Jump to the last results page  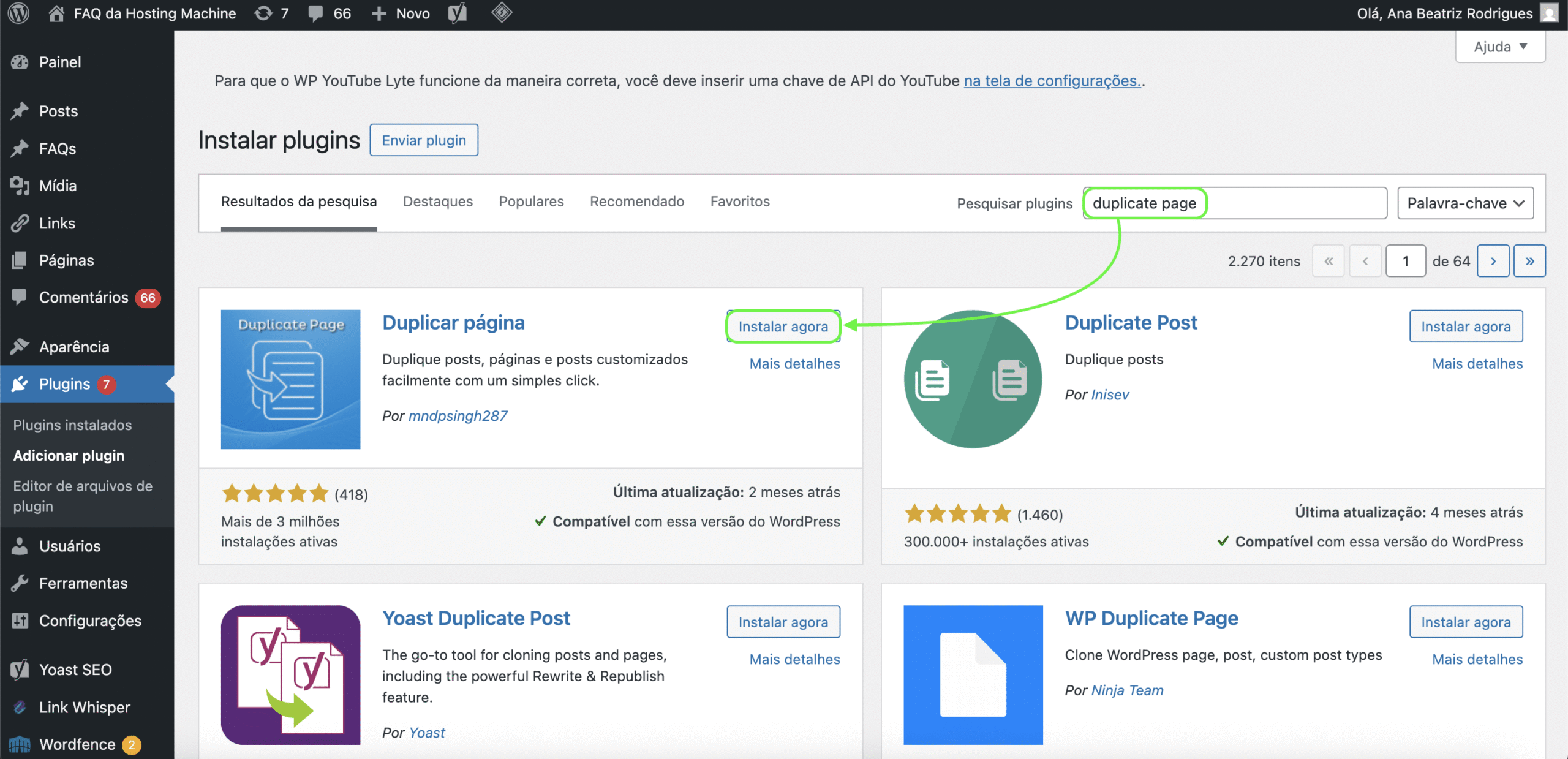point(1529,261)
